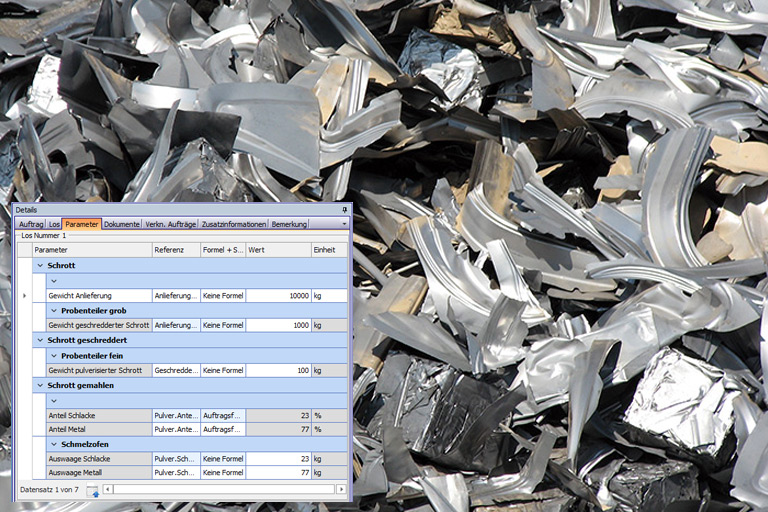This screenshot has height=512, width=768.
Task: Click the record export icon beside Datensatz
Action: pos(92,490)
